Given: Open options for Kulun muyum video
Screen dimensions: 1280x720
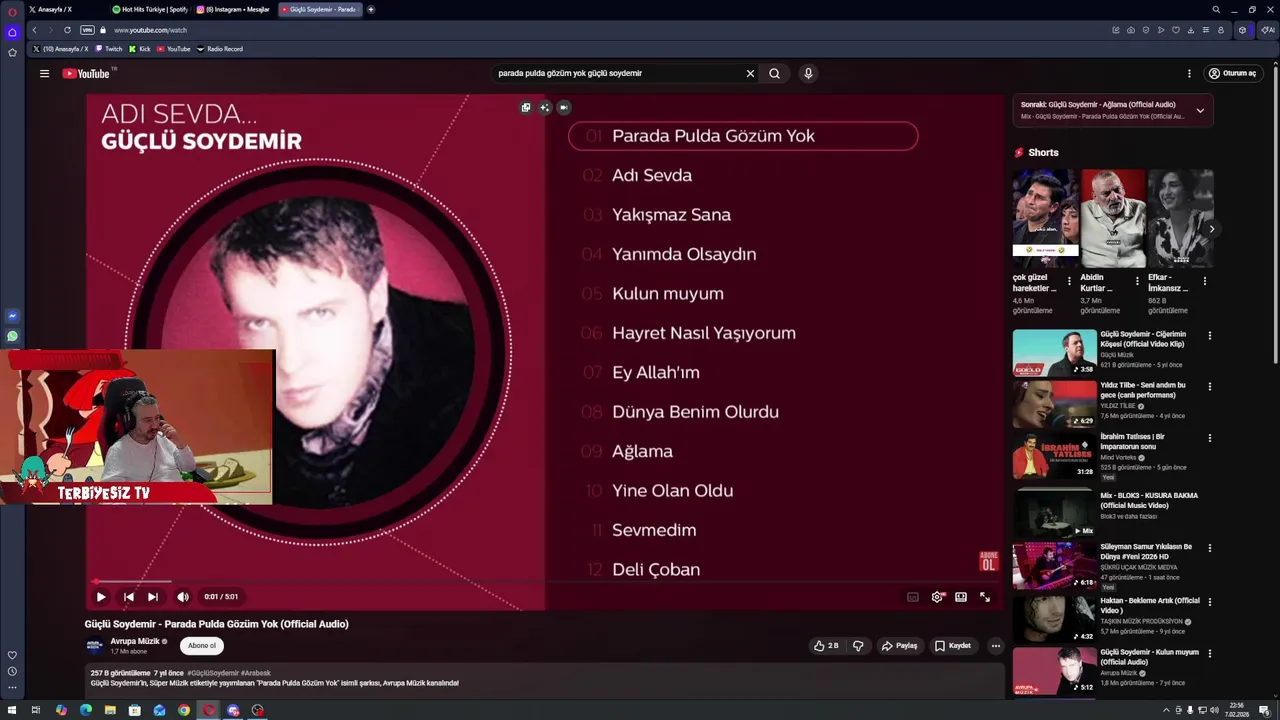Looking at the screenshot, I should (1210, 654).
